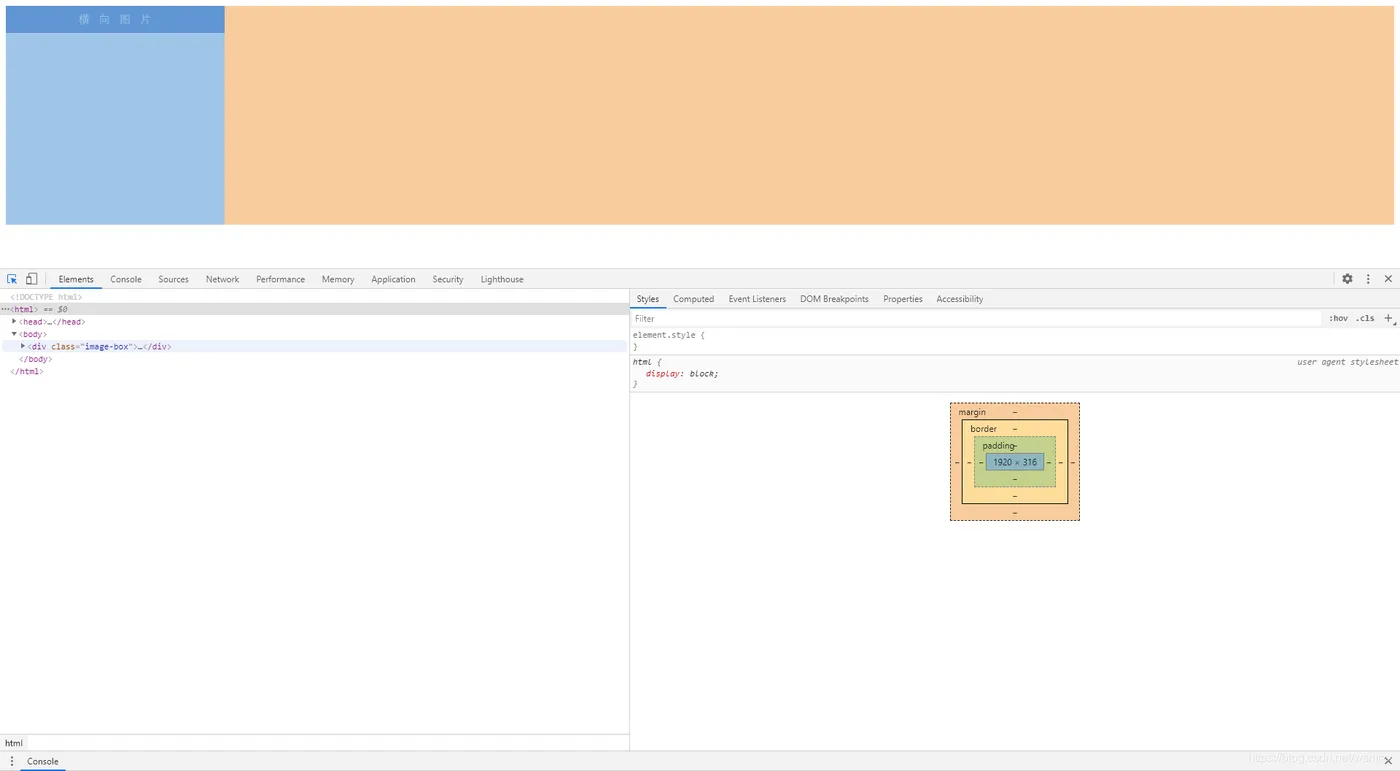Open the Application tab
This screenshot has width=1400, height=771.
pos(393,279)
